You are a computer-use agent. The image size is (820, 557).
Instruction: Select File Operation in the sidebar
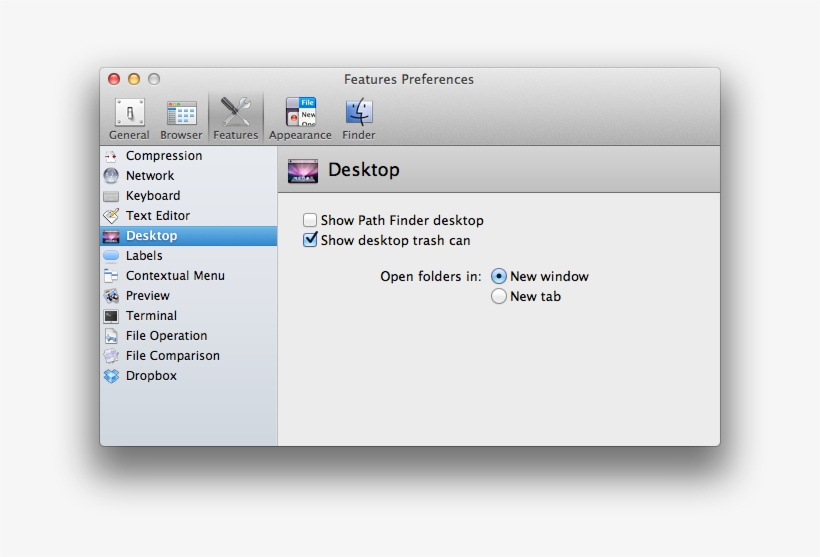pos(188,336)
